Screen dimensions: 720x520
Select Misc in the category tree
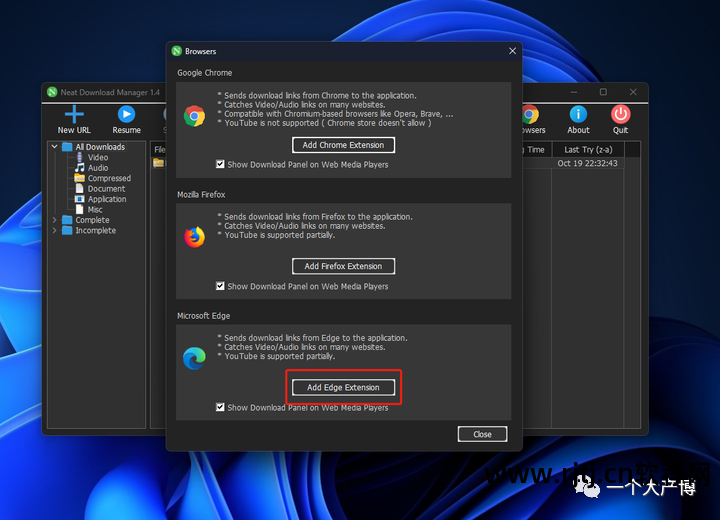[95, 209]
